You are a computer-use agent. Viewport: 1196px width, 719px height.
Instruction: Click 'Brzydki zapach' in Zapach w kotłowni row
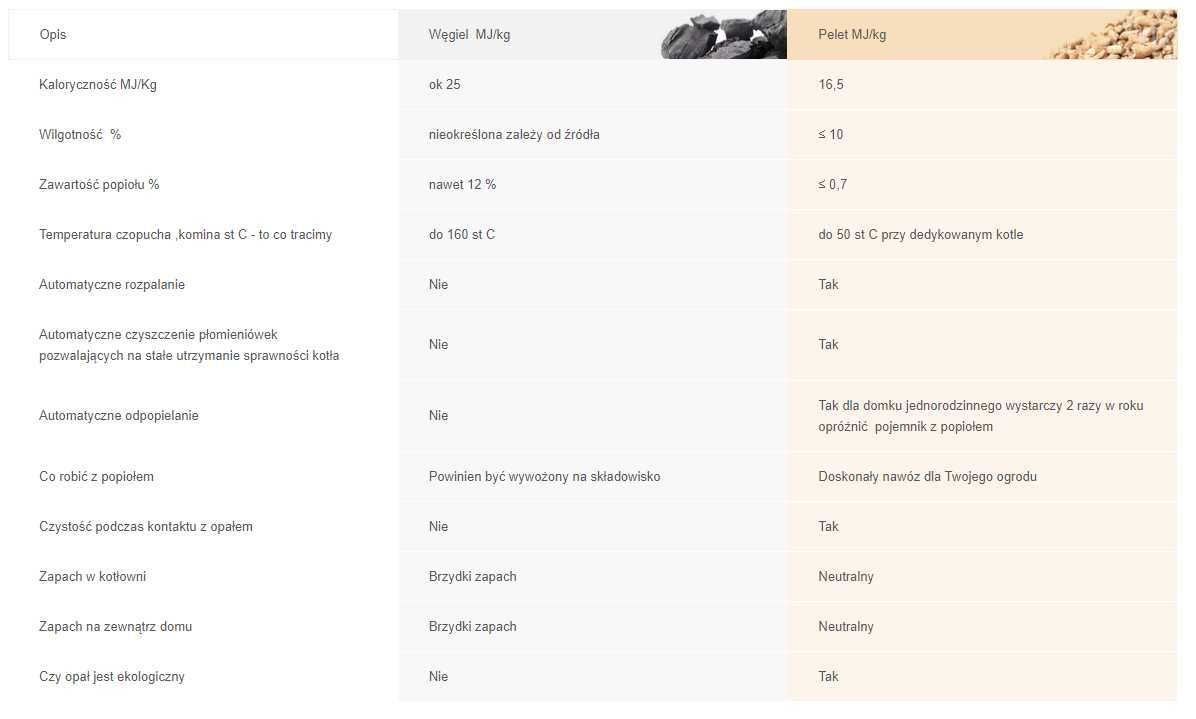coord(472,576)
